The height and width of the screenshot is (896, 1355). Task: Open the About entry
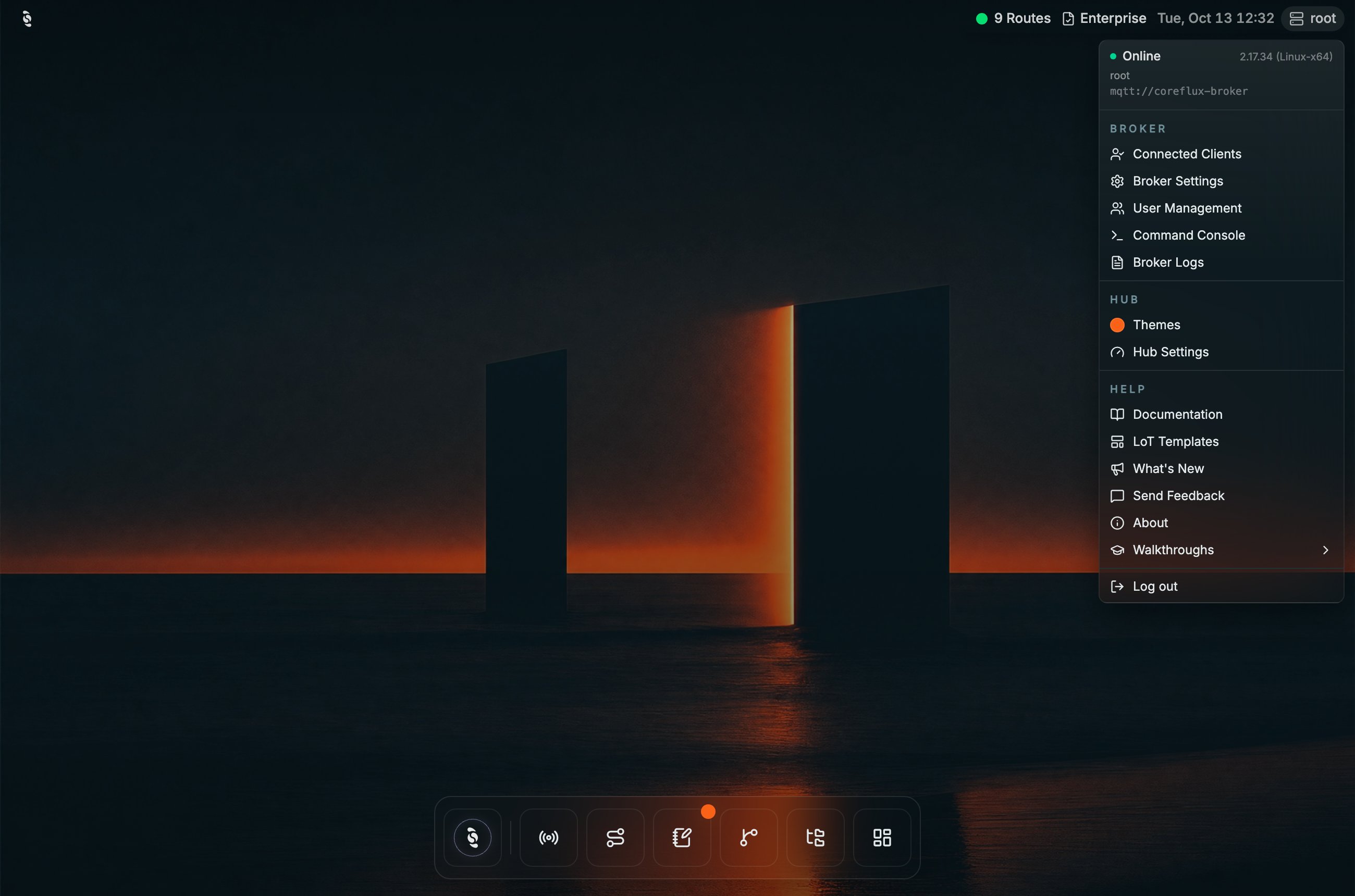point(1221,523)
